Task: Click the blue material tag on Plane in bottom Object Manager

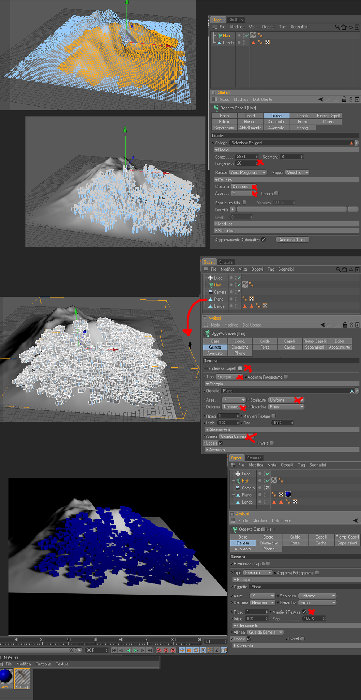Action: [289, 495]
